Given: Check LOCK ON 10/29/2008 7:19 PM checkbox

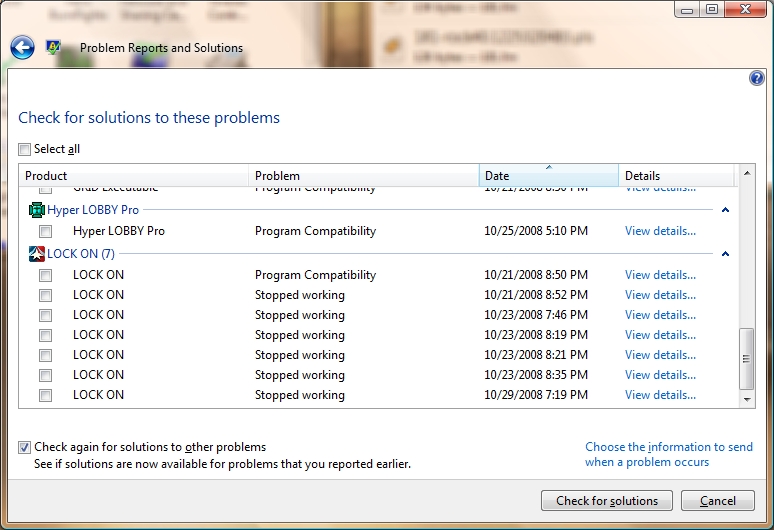Looking at the screenshot, I should pyautogui.click(x=45, y=395).
